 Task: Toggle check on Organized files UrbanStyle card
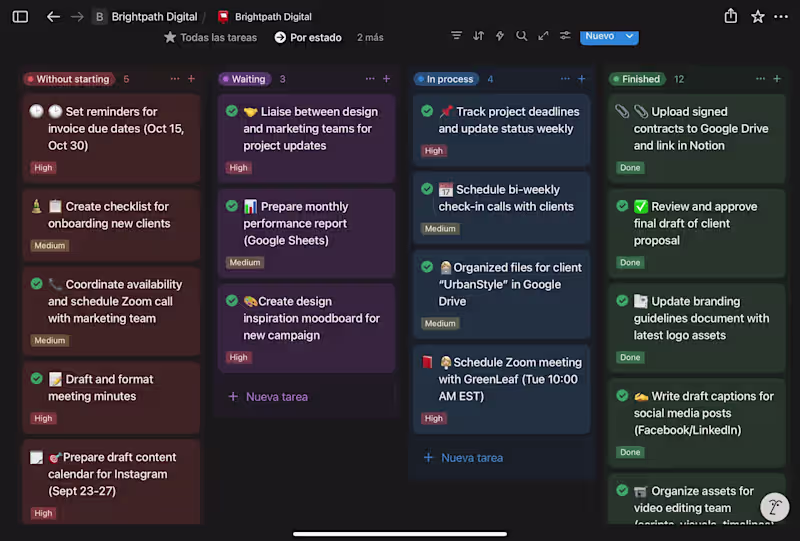coord(427,267)
